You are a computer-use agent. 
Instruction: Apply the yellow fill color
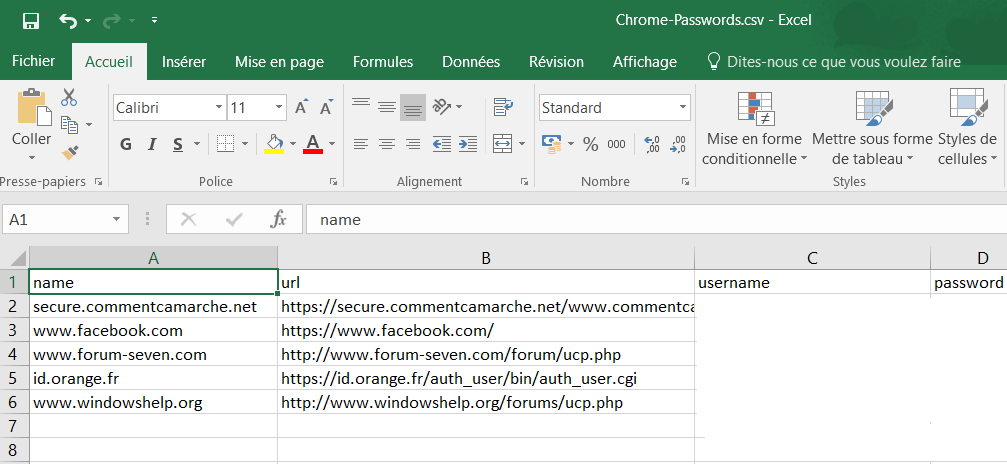tap(274, 144)
